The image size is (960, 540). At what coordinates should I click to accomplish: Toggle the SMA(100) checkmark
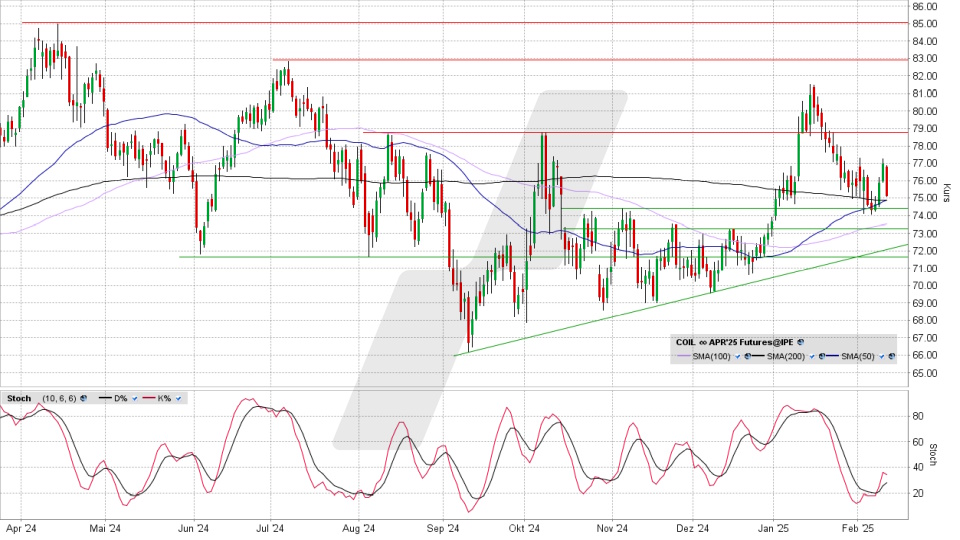pos(738,356)
